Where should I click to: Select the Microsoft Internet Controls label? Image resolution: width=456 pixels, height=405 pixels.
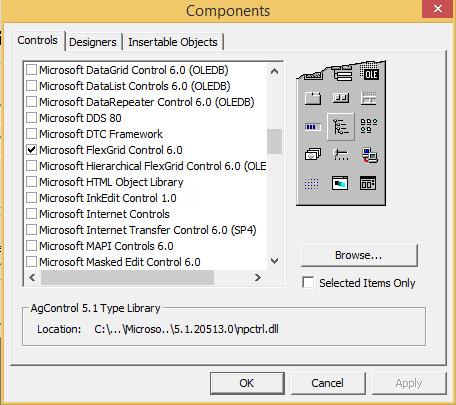pyautogui.click(x=104, y=214)
